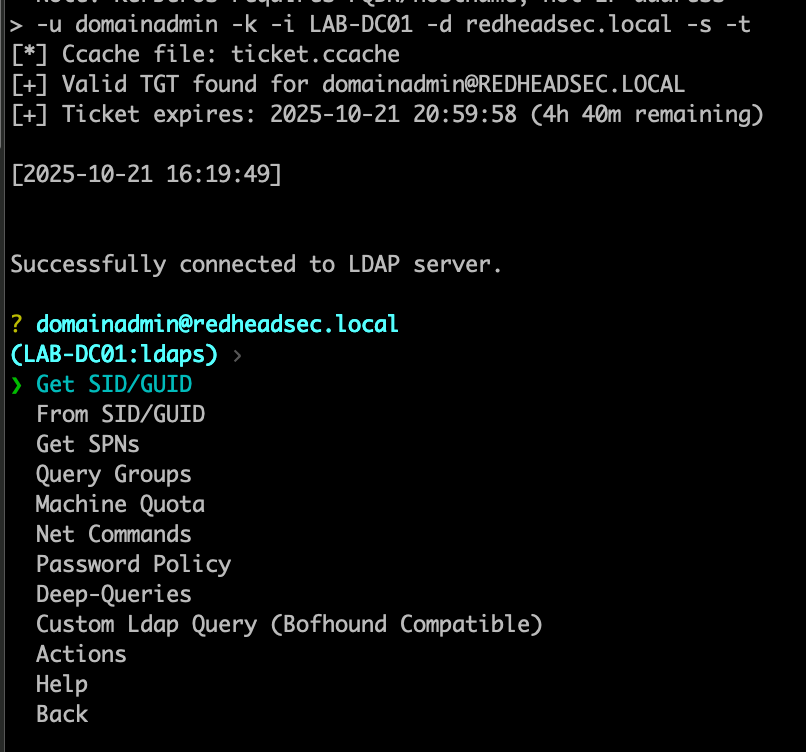Choose the Password Policy option
Image resolution: width=806 pixels, height=752 pixels.
133,564
